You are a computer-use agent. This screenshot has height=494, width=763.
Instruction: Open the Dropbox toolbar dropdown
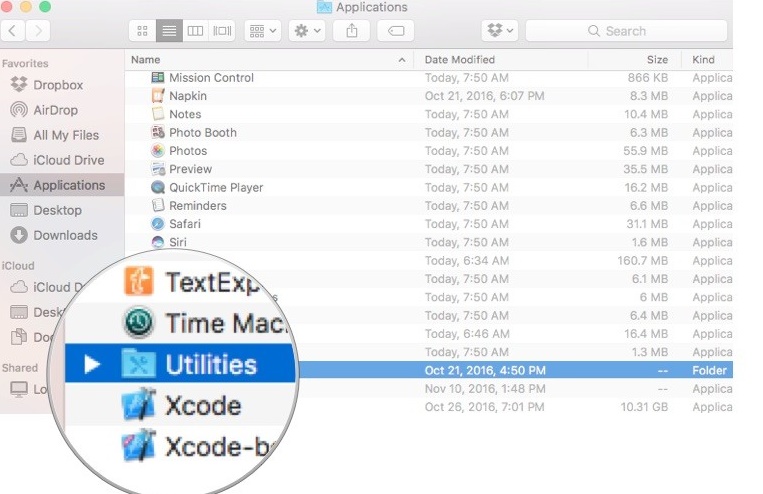(500, 31)
